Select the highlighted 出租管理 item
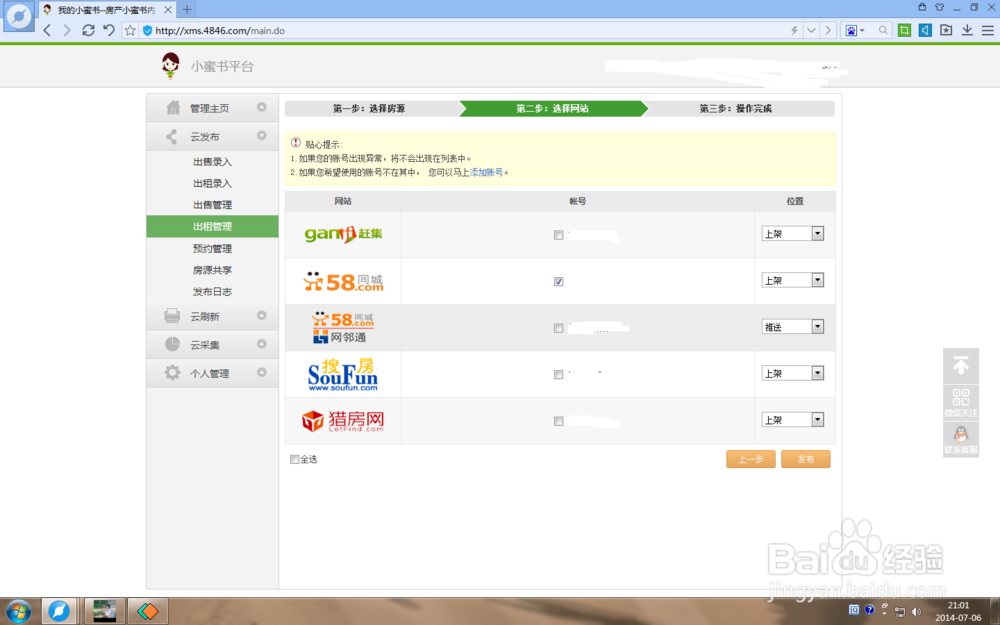The height and width of the screenshot is (625, 1000). point(212,226)
